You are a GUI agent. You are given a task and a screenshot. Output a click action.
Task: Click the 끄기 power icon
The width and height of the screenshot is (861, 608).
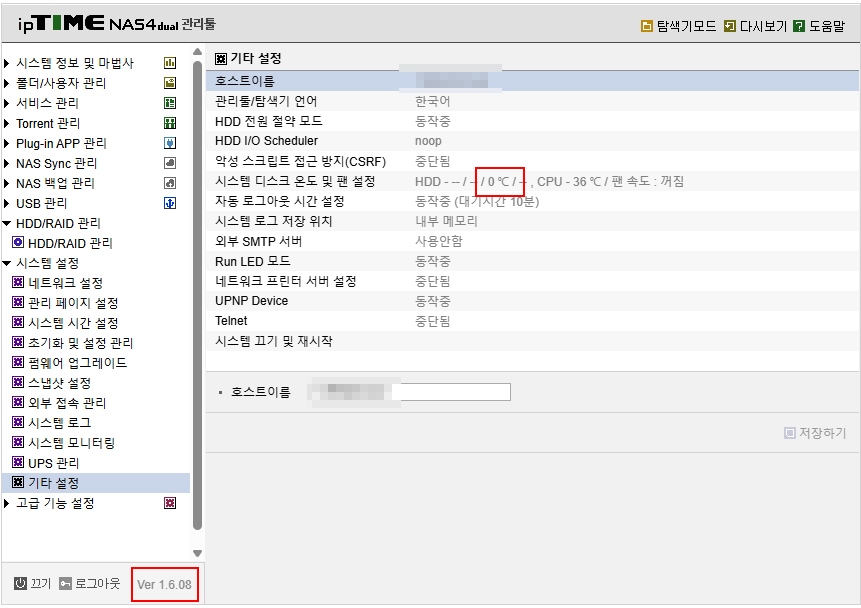[x=20, y=583]
